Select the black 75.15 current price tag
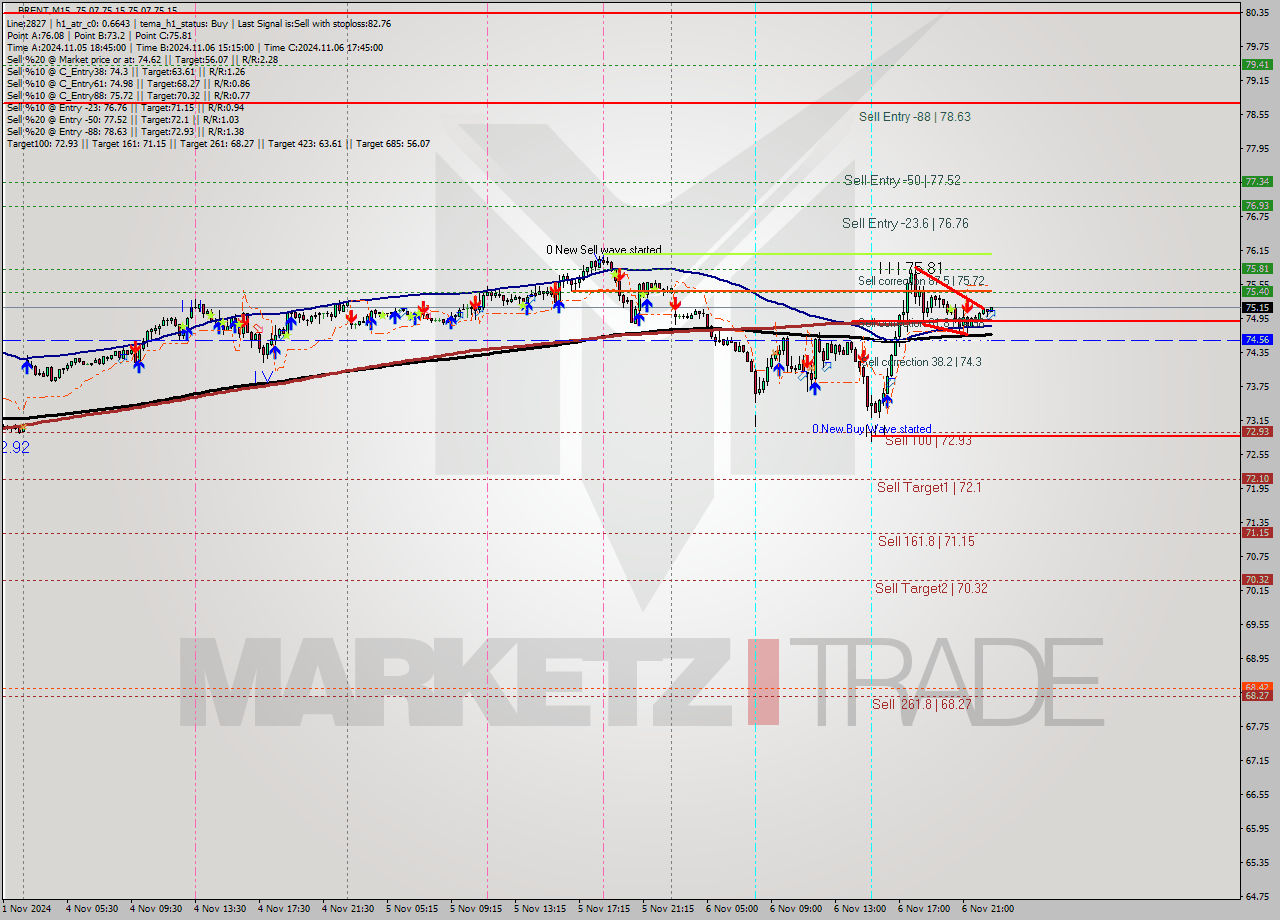The width and height of the screenshot is (1280, 920). coord(1257,307)
